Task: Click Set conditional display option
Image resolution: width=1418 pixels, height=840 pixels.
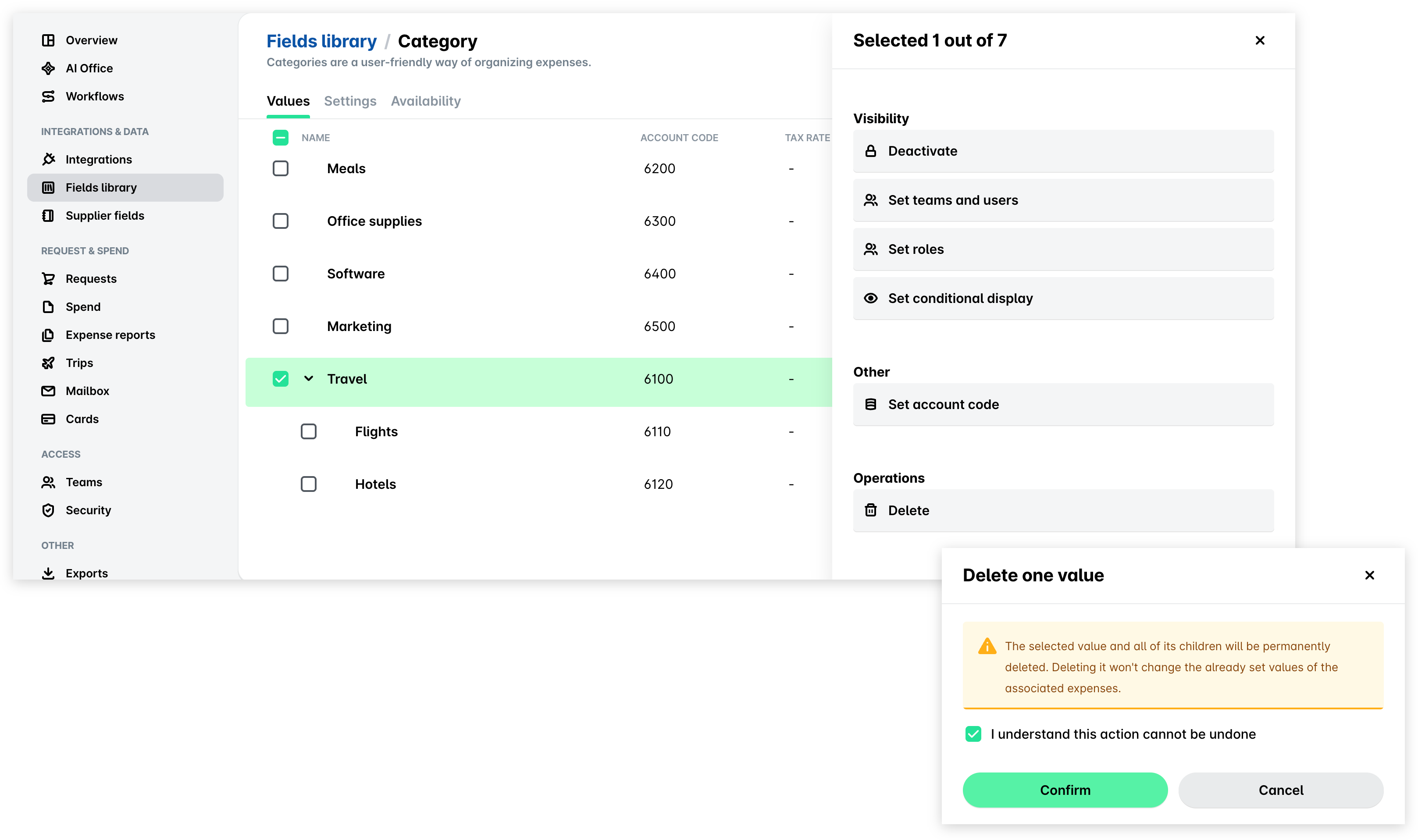Action: pyautogui.click(x=1063, y=298)
